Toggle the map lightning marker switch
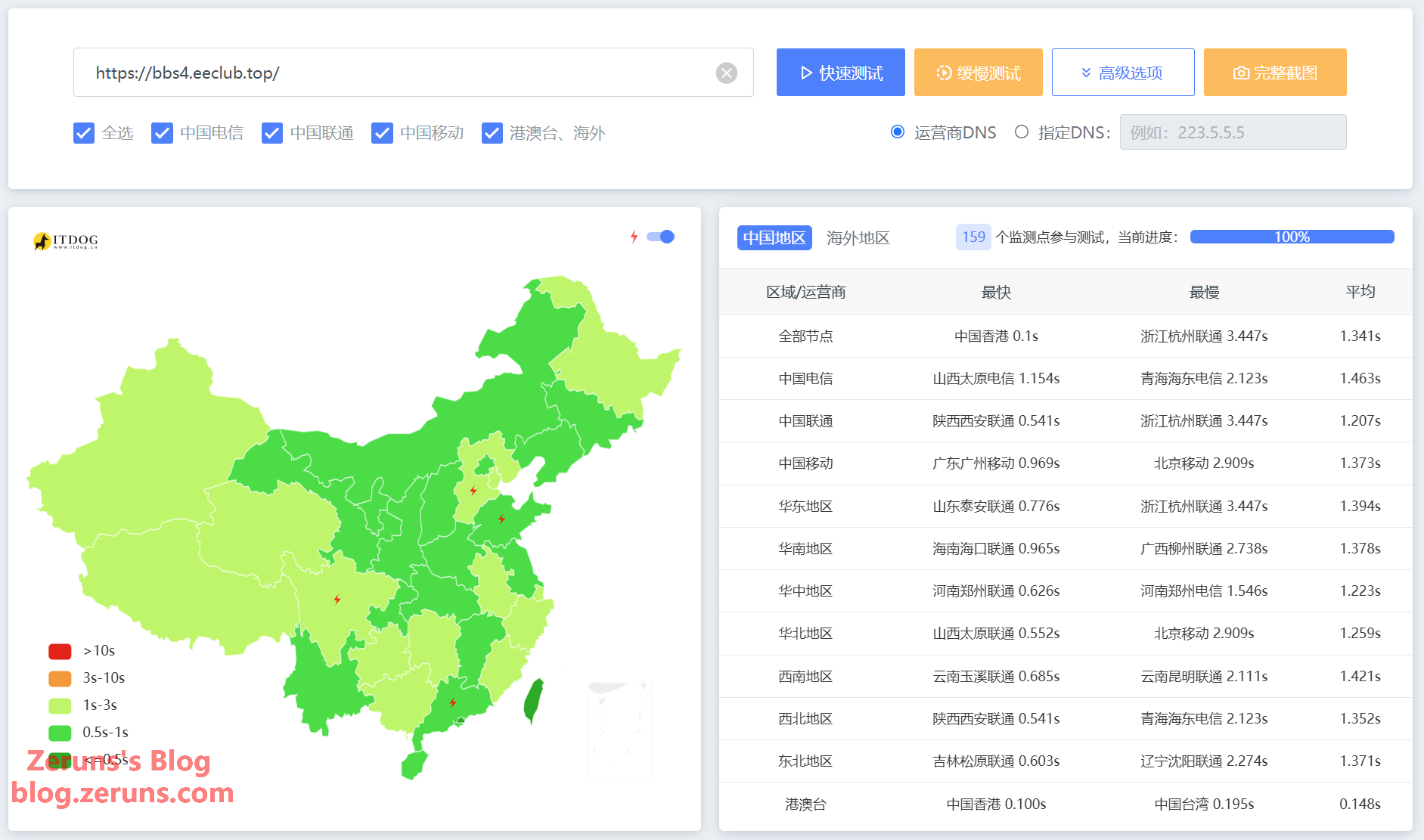The image size is (1424, 840). click(x=661, y=237)
